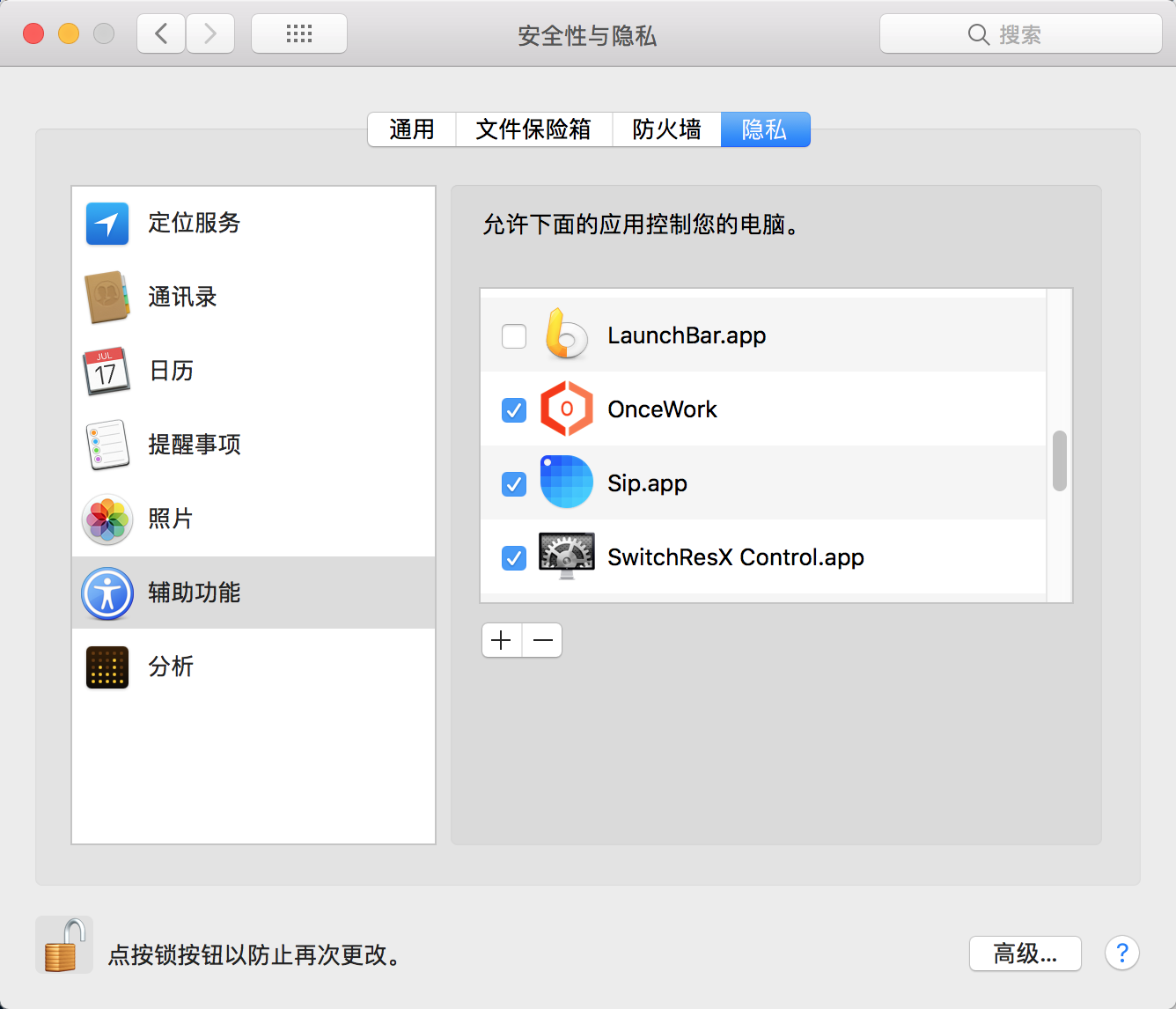Enable the LaunchBar.app checkbox
The image size is (1176, 1009).
click(x=514, y=336)
